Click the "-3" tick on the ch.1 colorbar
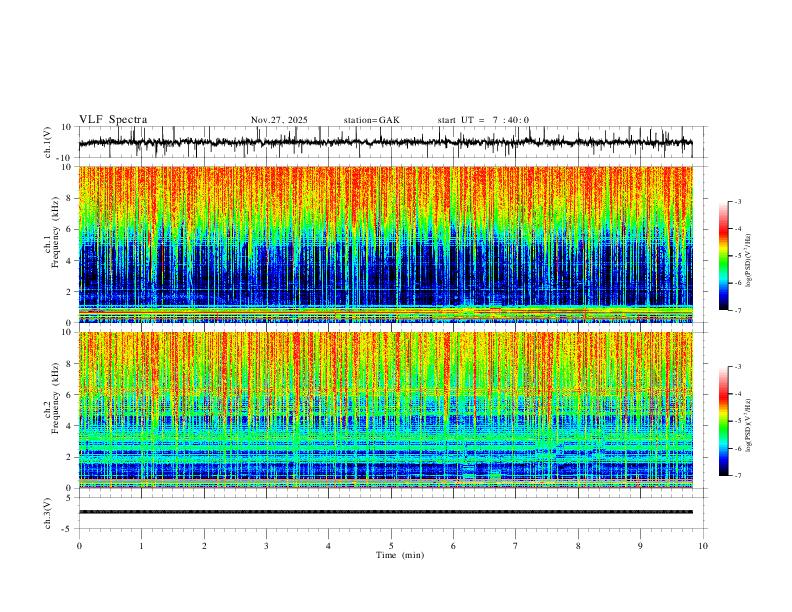Image resolution: width=792 pixels, height=612 pixels. 737,201
